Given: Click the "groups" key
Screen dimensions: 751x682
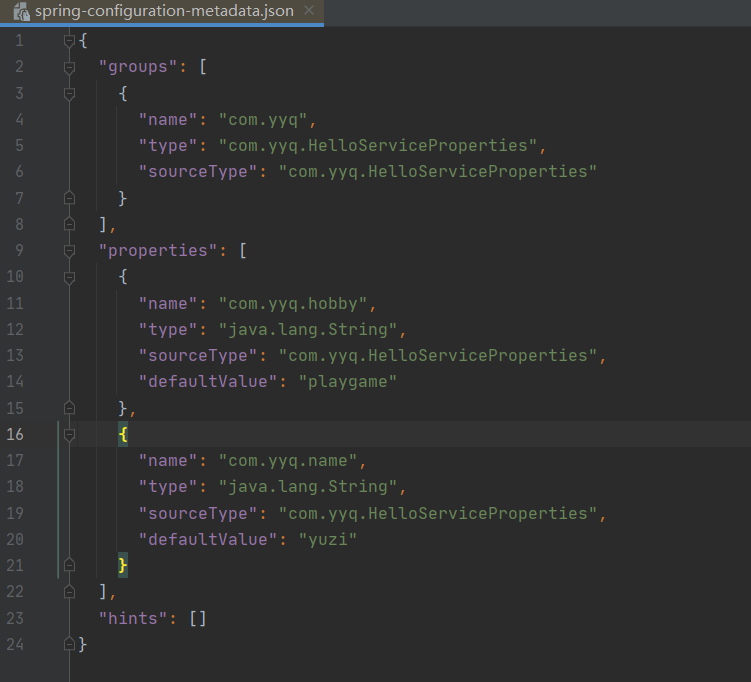Looking at the screenshot, I should click(138, 67).
